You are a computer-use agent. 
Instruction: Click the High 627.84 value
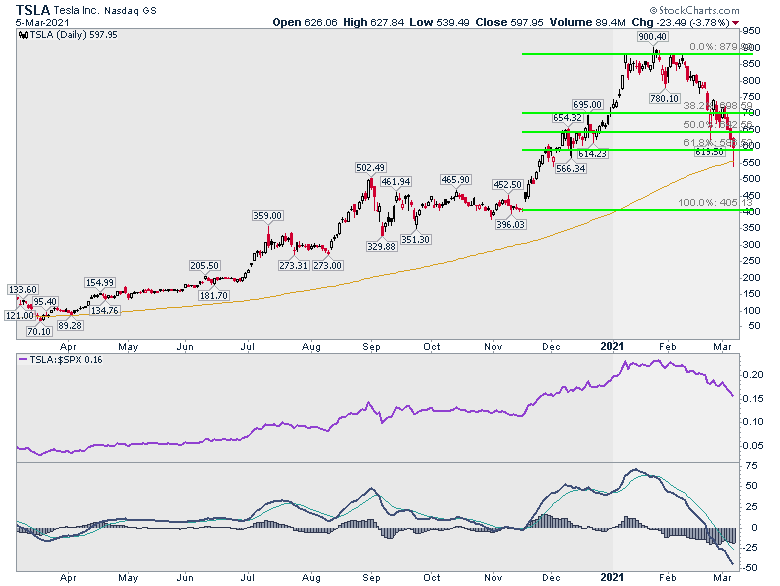[x=373, y=22]
